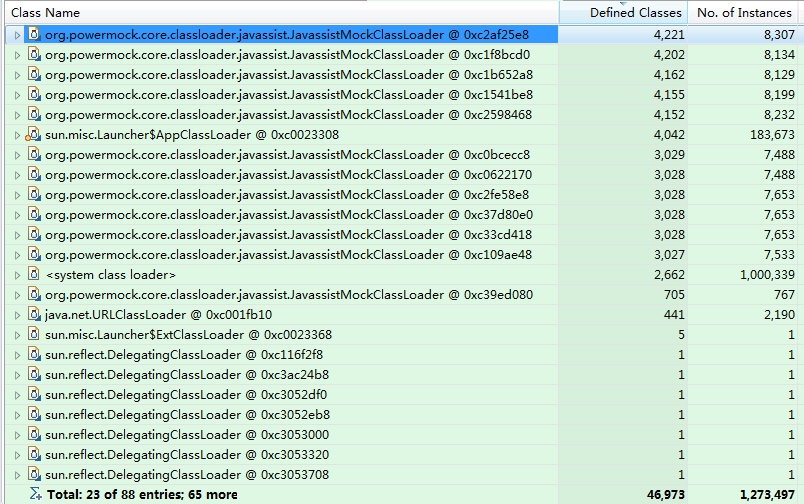This screenshot has width=804, height=504.
Task: Click class loader icon for JavassistMockClassLoader @ 0xc0bcecc8
Action: click(x=34, y=154)
